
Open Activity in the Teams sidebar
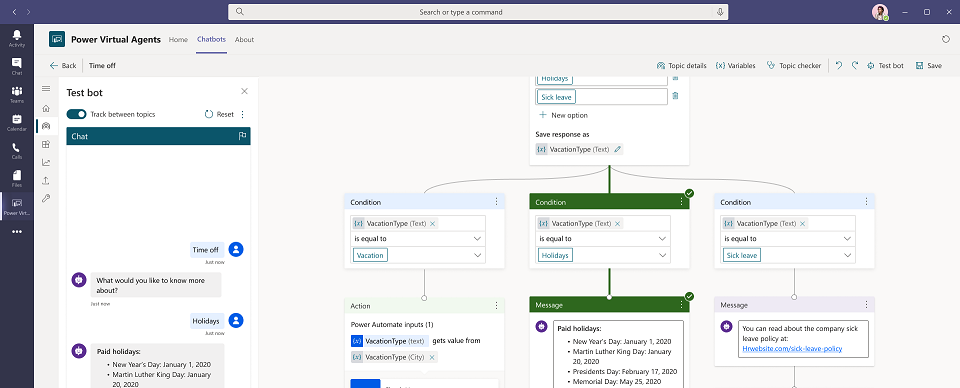pos(17,39)
